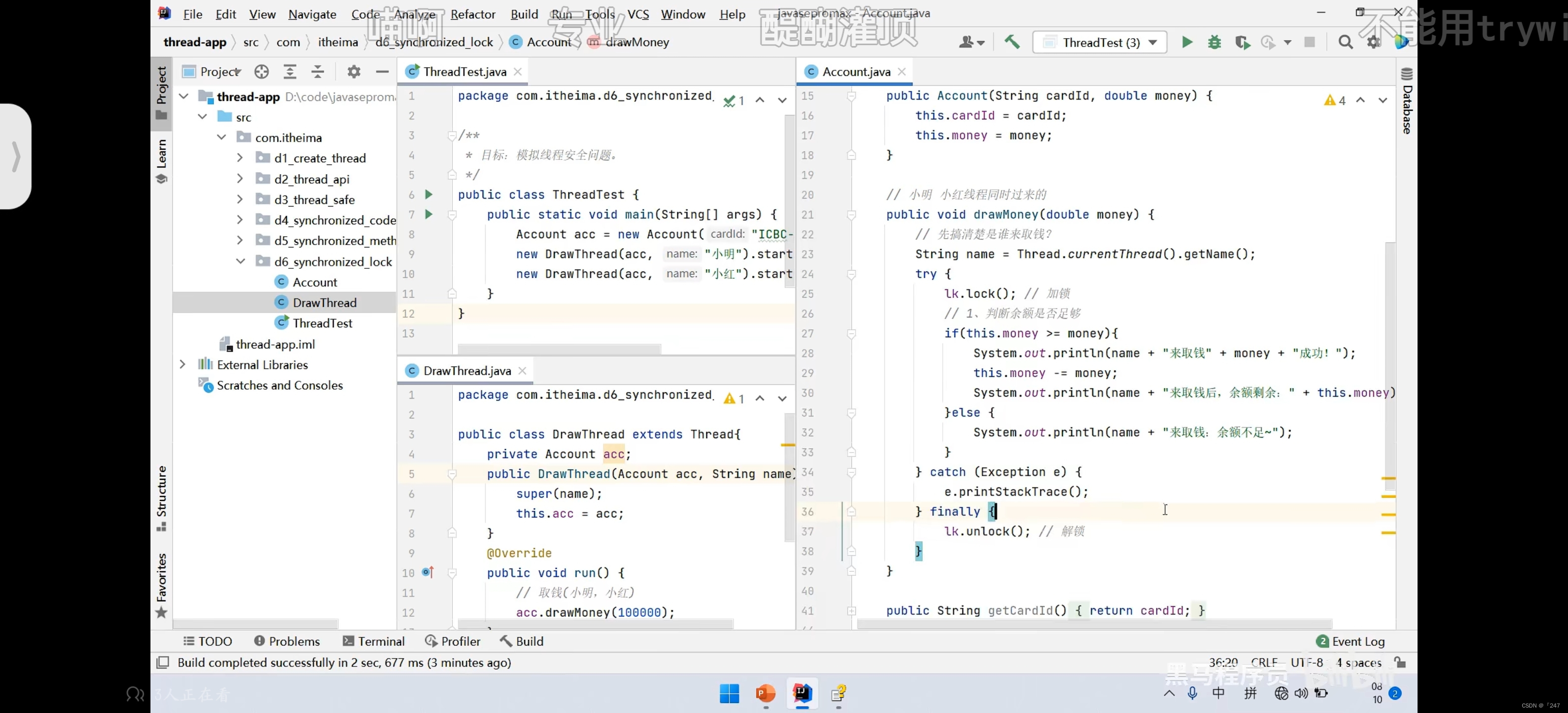Viewport: 1568px width, 713px height.
Task: Open the Refactor menu
Action: coord(472,14)
